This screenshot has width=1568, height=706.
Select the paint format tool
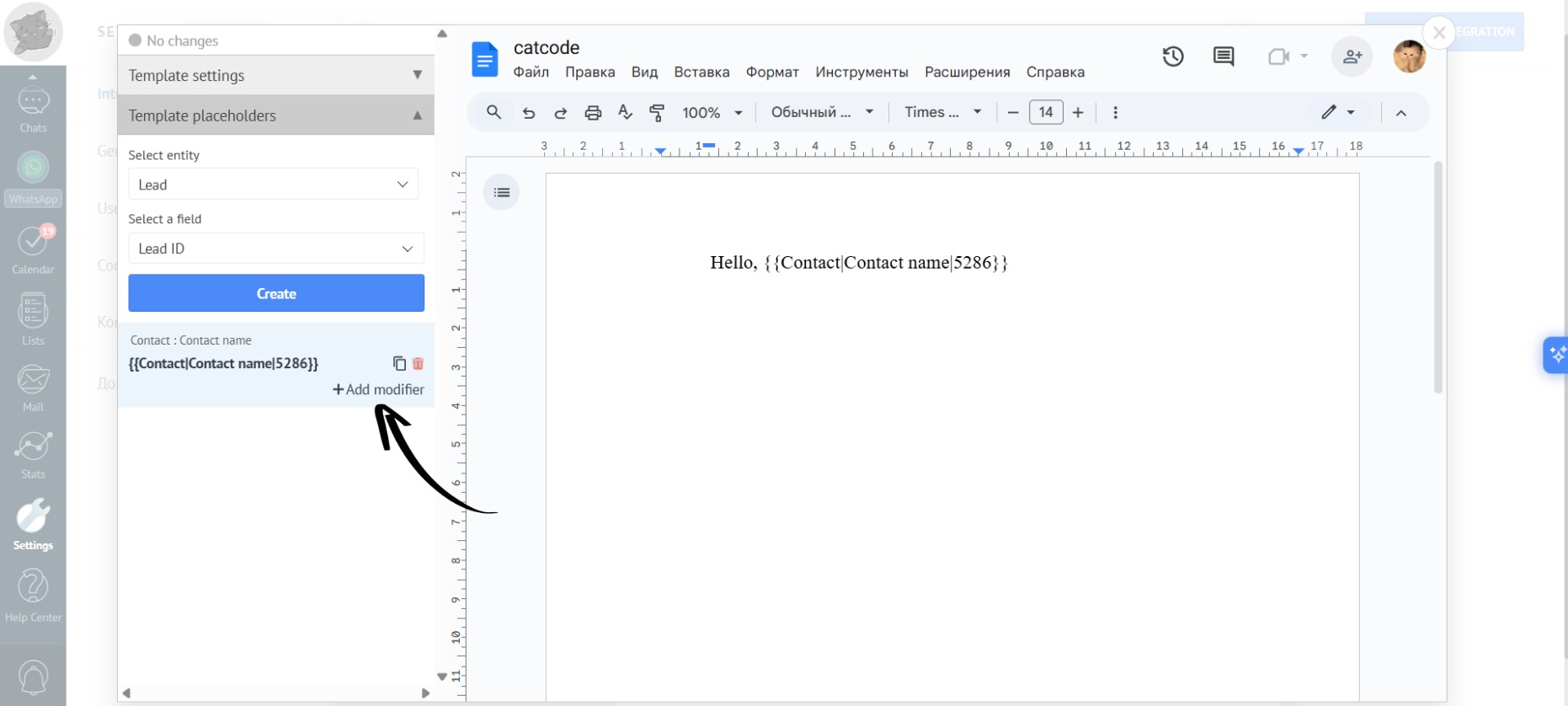657,113
